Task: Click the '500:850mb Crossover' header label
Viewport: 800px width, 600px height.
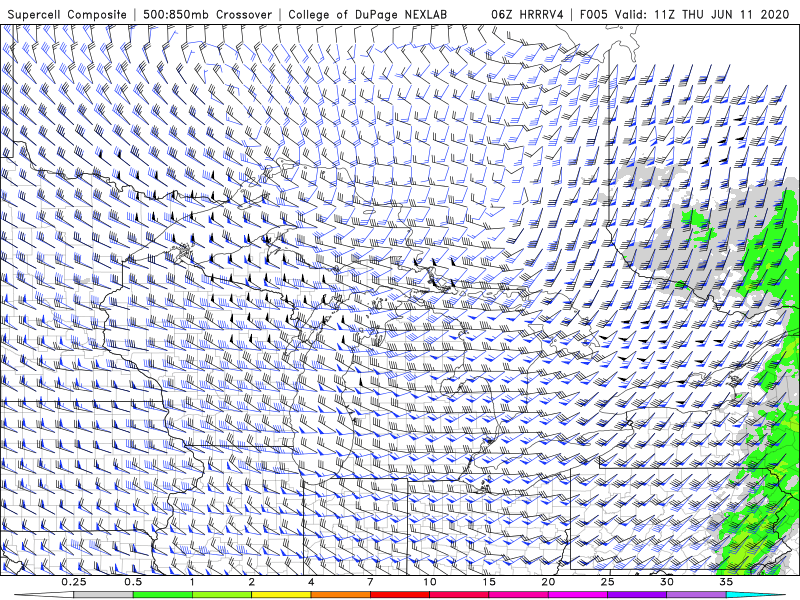Action: 207,14
